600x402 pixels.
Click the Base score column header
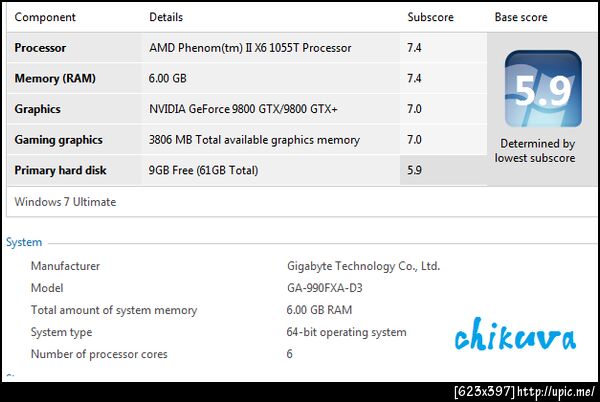(524, 18)
